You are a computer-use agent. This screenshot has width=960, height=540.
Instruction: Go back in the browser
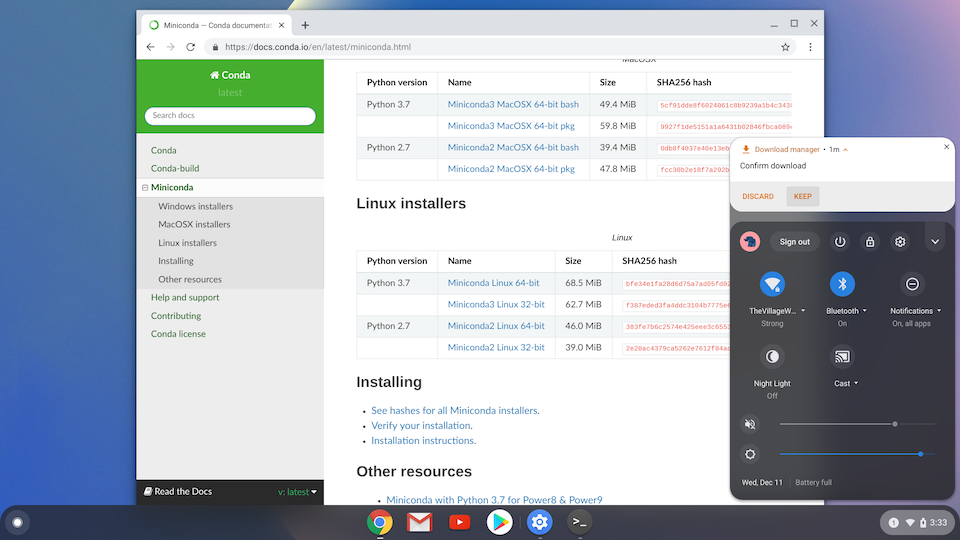[151, 47]
